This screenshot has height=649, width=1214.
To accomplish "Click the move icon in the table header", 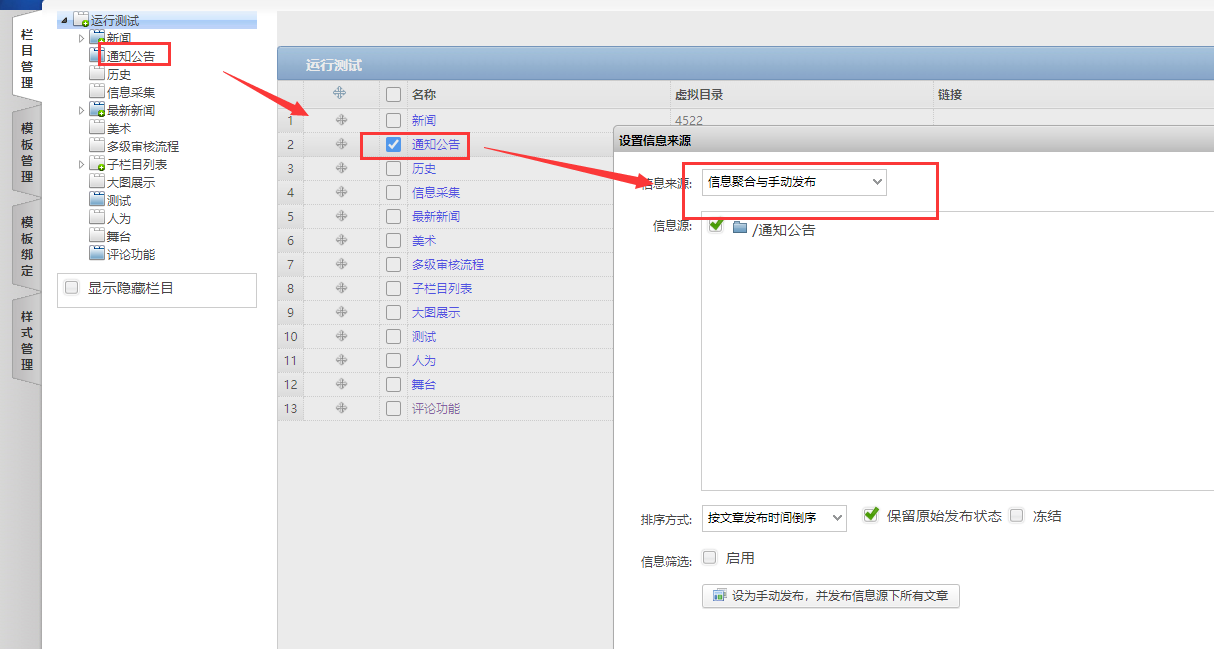I will coord(340,93).
